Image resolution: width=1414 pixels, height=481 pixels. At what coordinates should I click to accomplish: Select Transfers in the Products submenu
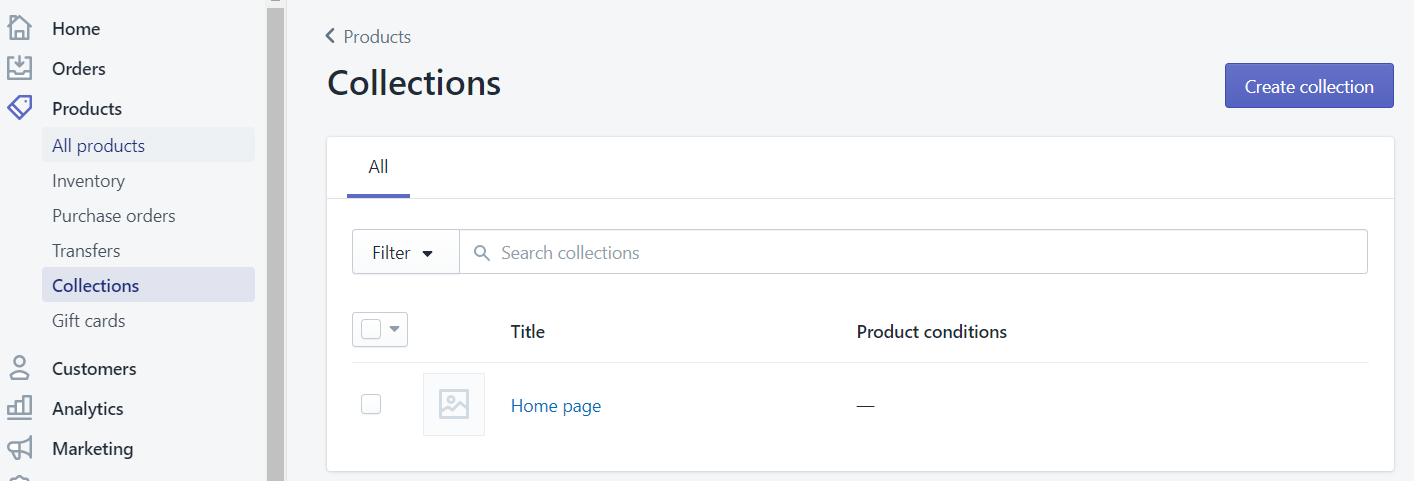click(86, 251)
